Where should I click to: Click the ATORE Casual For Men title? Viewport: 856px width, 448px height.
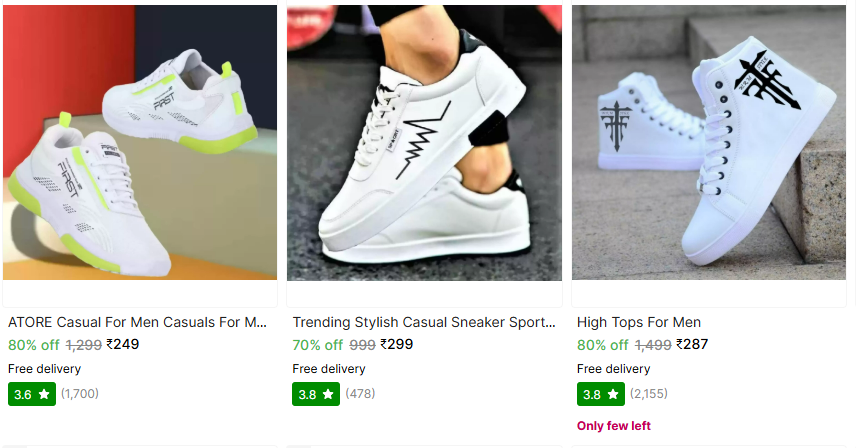[137, 322]
